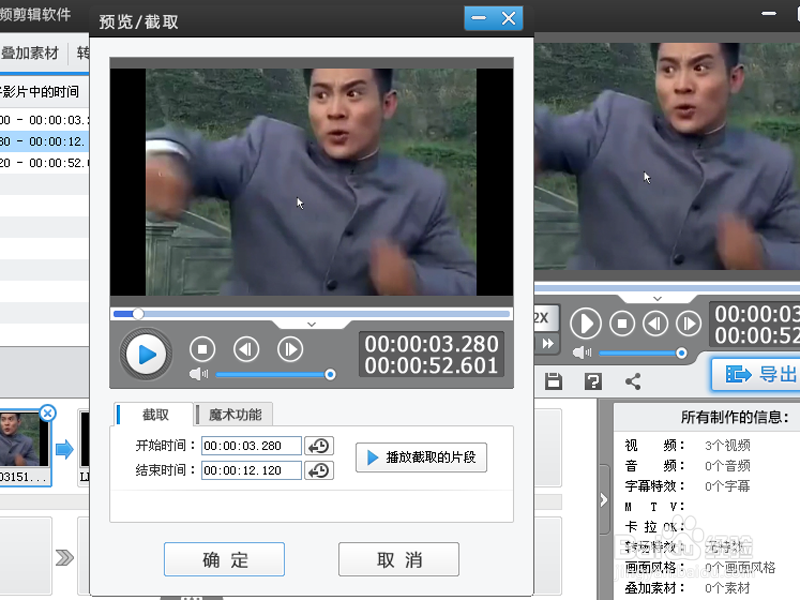Play video in main window player
Screen dimensions: 800x600
pyautogui.click(x=585, y=323)
